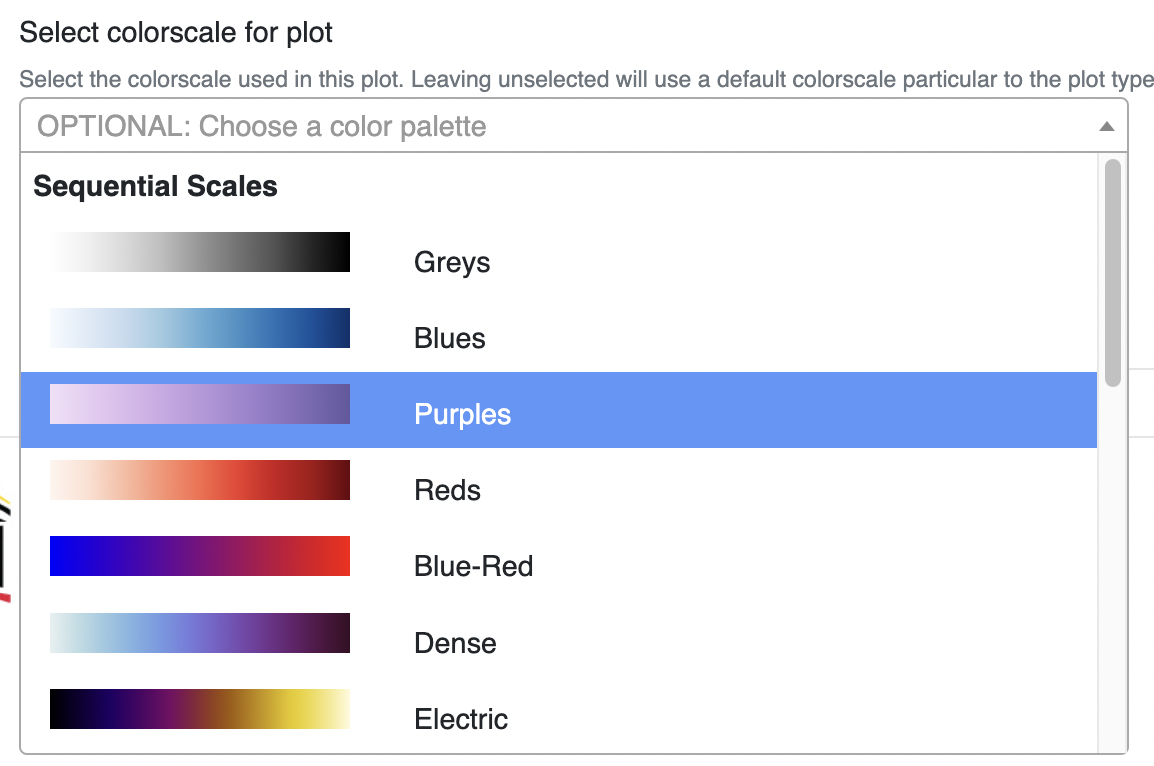Select the Blues gradient preview
Viewport: 1154px width, 766px height.
pos(199,328)
